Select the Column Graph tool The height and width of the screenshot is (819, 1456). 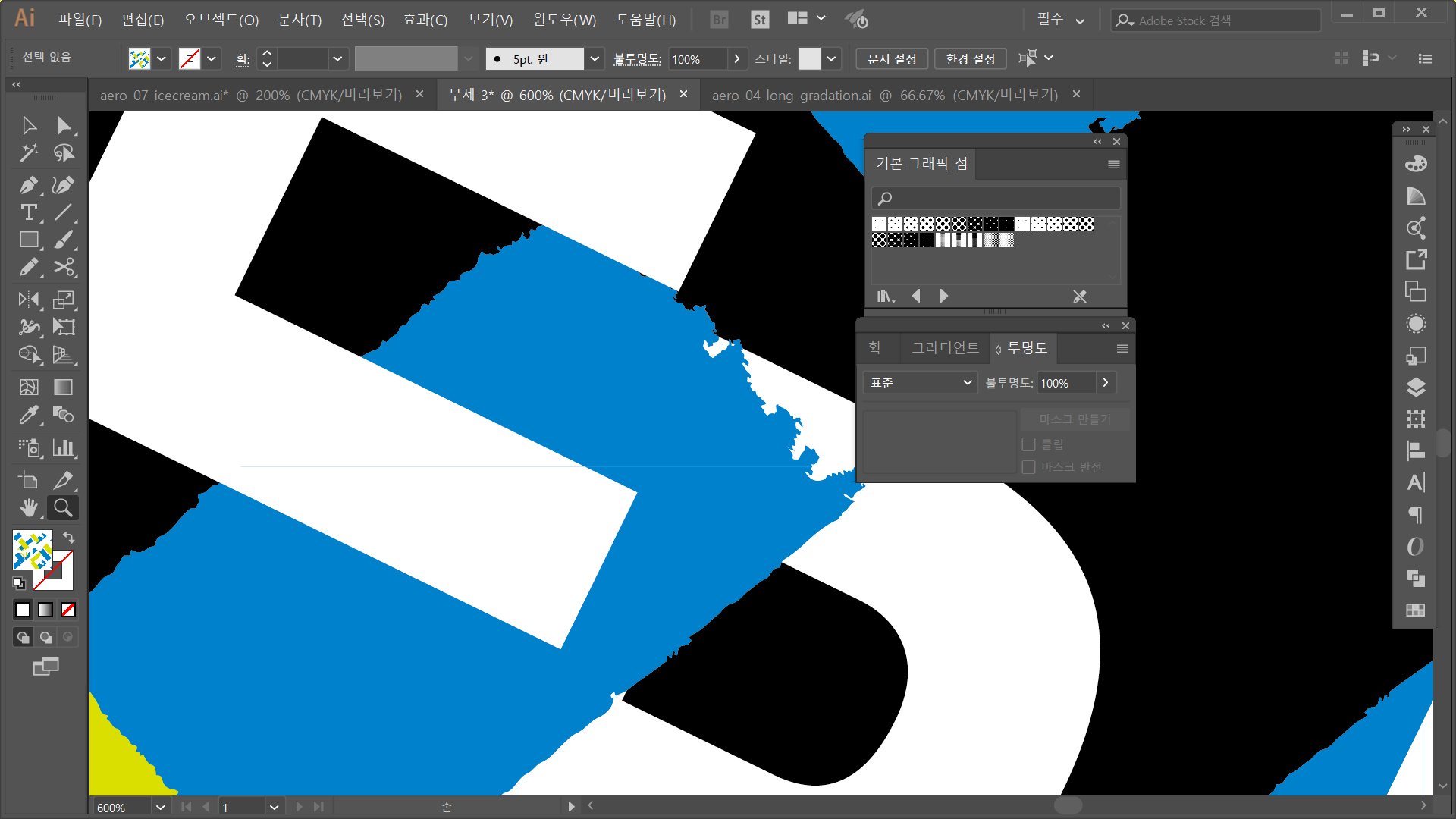pyautogui.click(x=64, y=447)
